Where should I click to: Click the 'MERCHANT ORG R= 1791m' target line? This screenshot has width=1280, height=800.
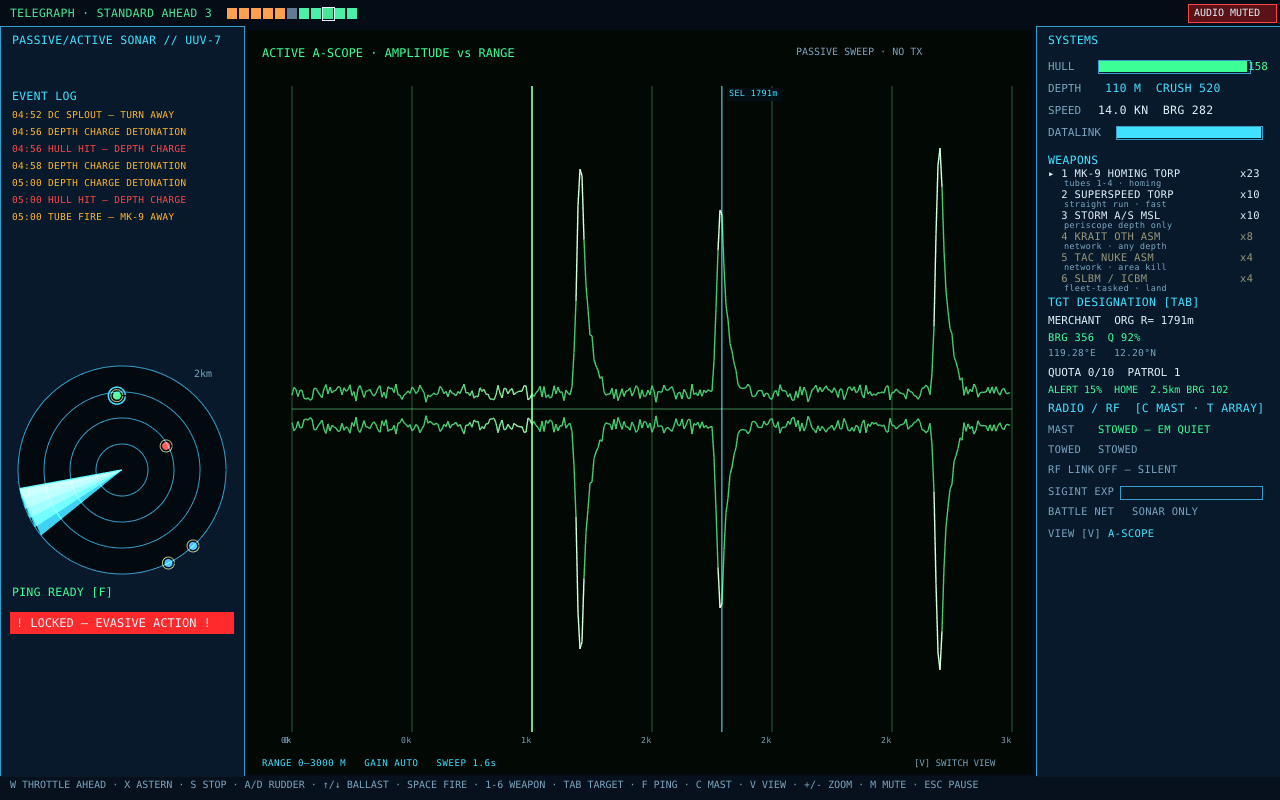click(x=1121, y=321)
